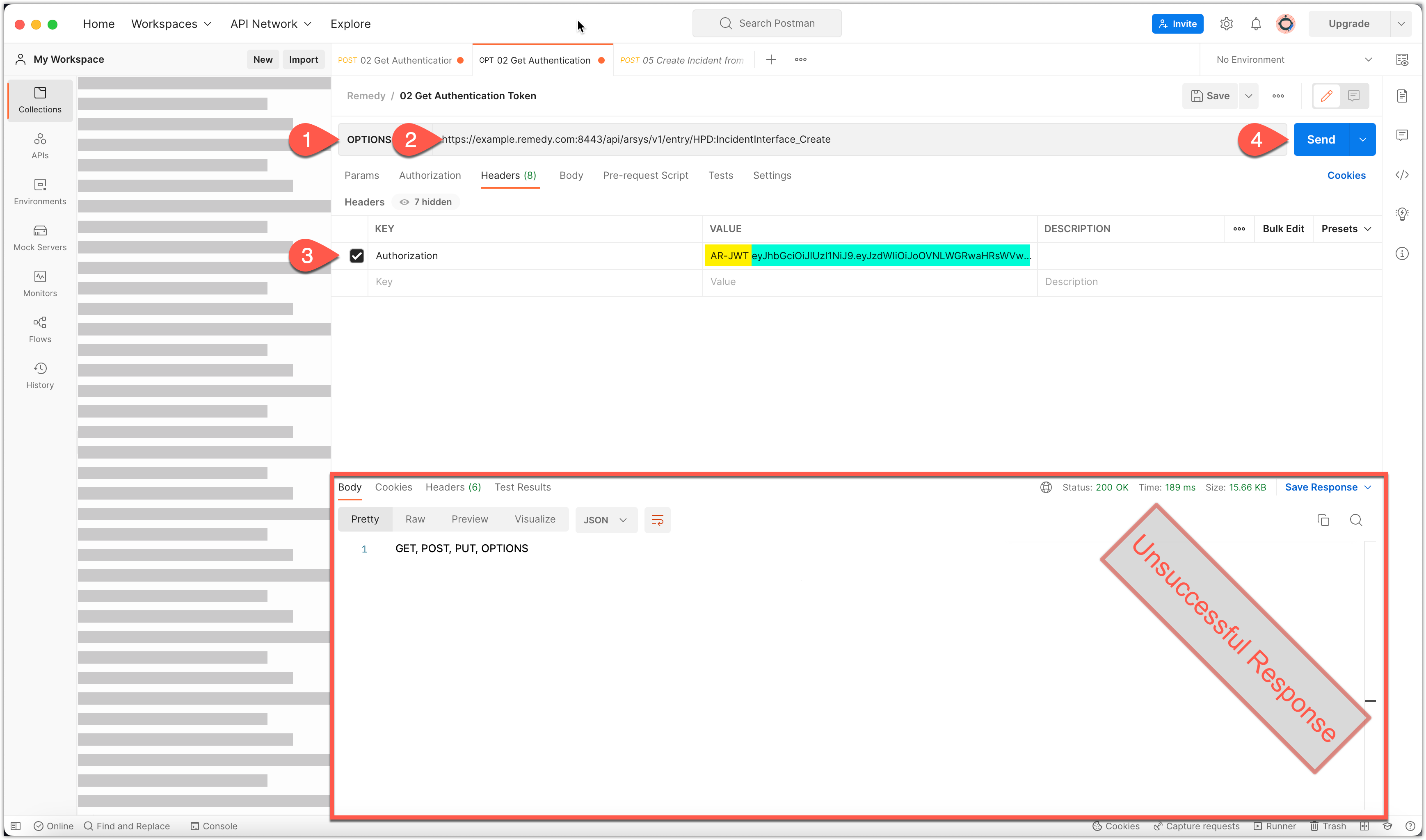
Task: Click the notifications bell icon
Action: (x=1256, y=24)
